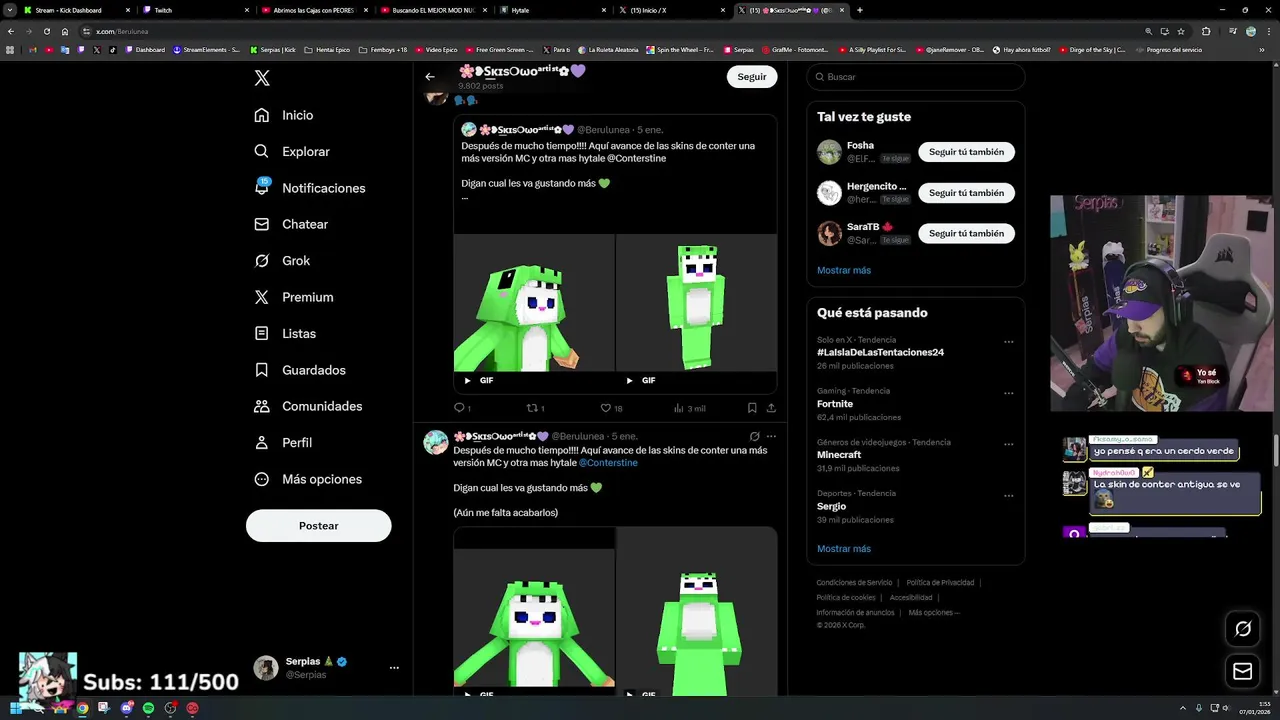Viewport: 1280px width, 720px height.
Task: Expand Más opciones in the sidebar
Action: [308, 479]
